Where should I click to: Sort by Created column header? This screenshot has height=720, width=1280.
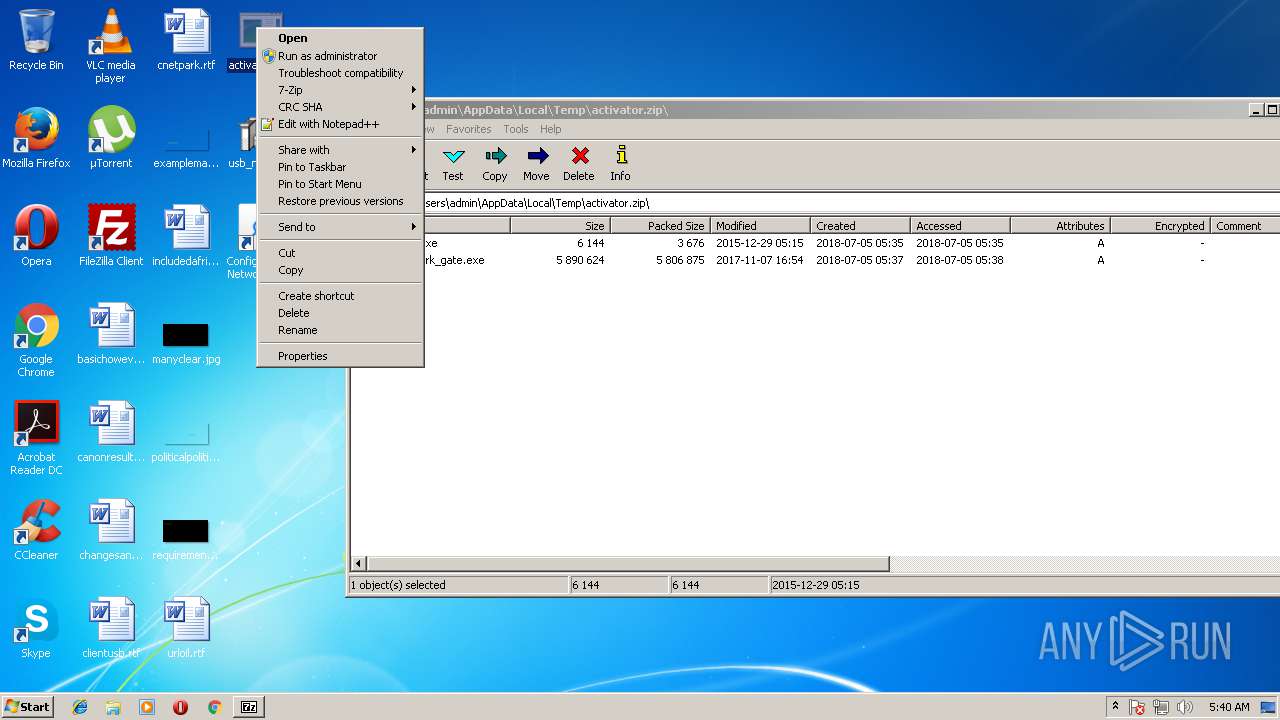pyautogui.click(x=860, y=226)
